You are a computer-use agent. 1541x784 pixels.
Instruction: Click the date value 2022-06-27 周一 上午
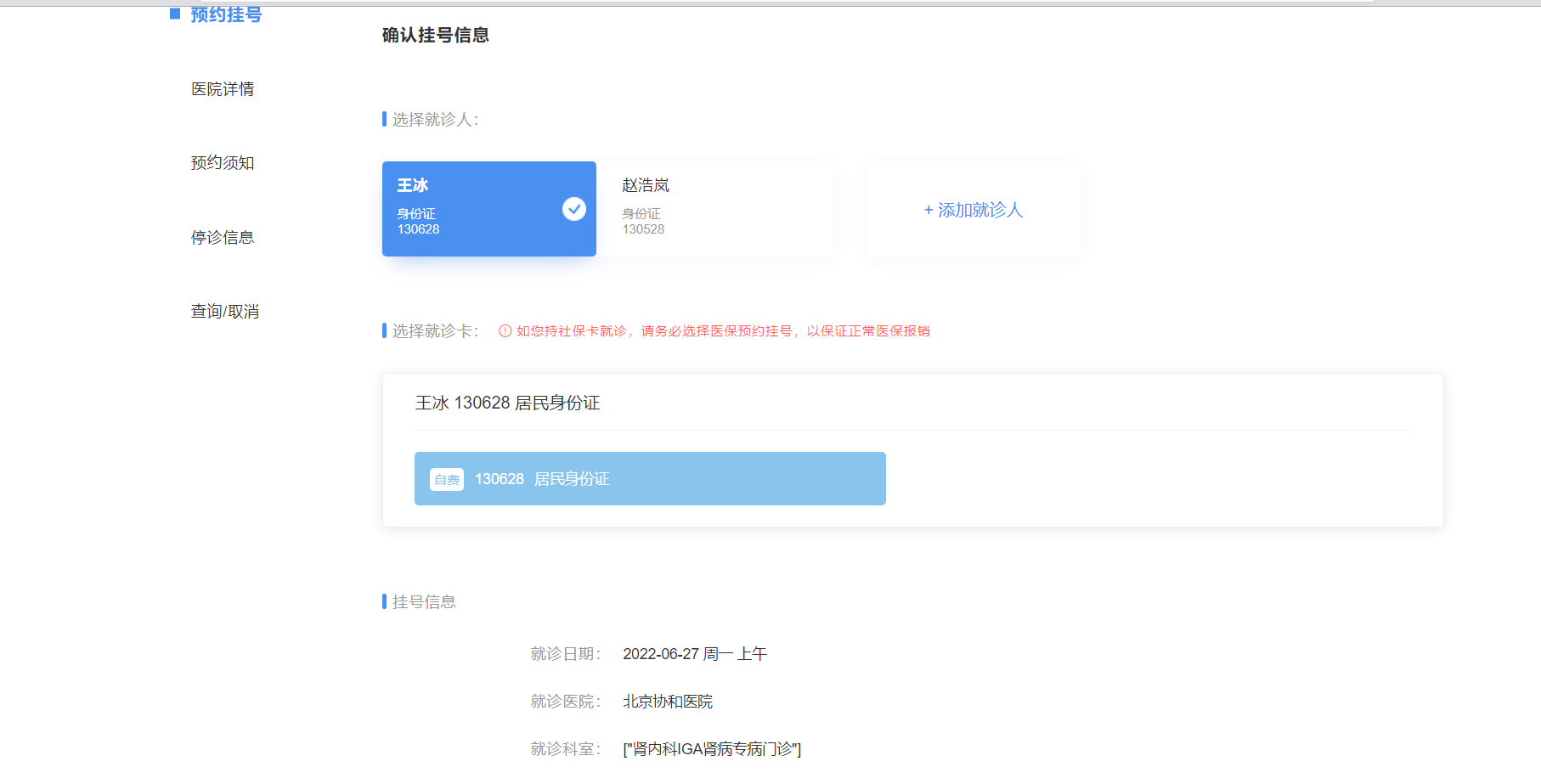[x=695, y=654]
